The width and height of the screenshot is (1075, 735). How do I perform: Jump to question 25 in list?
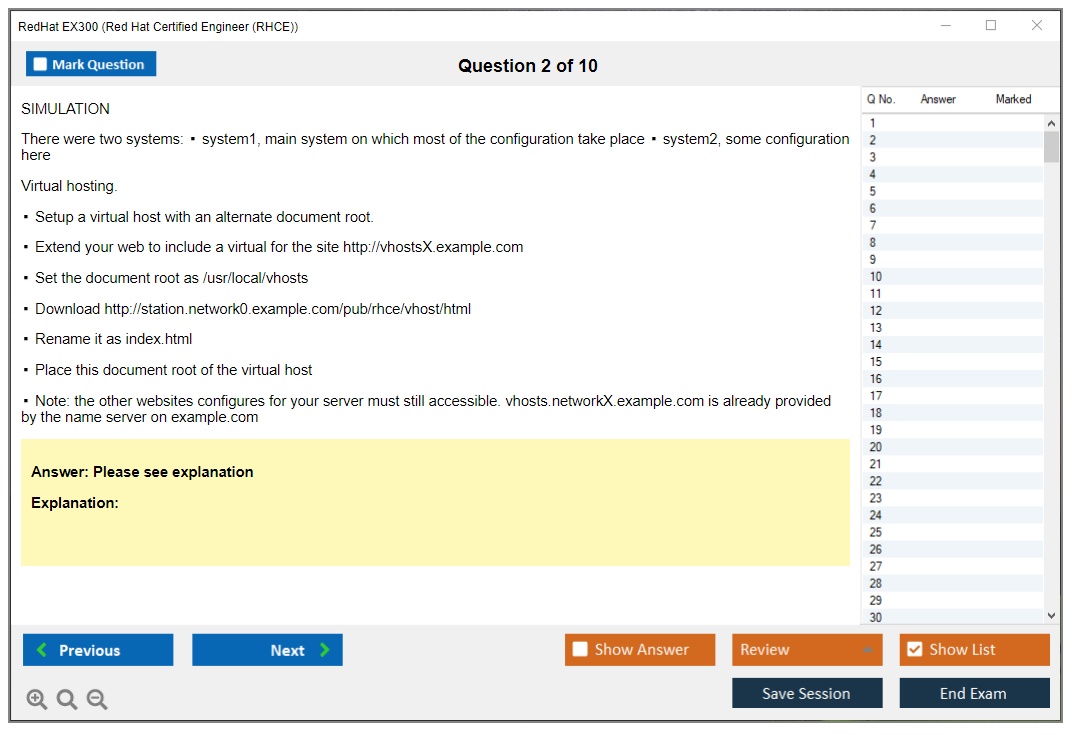pyautogui.click(x=876, y=532)
